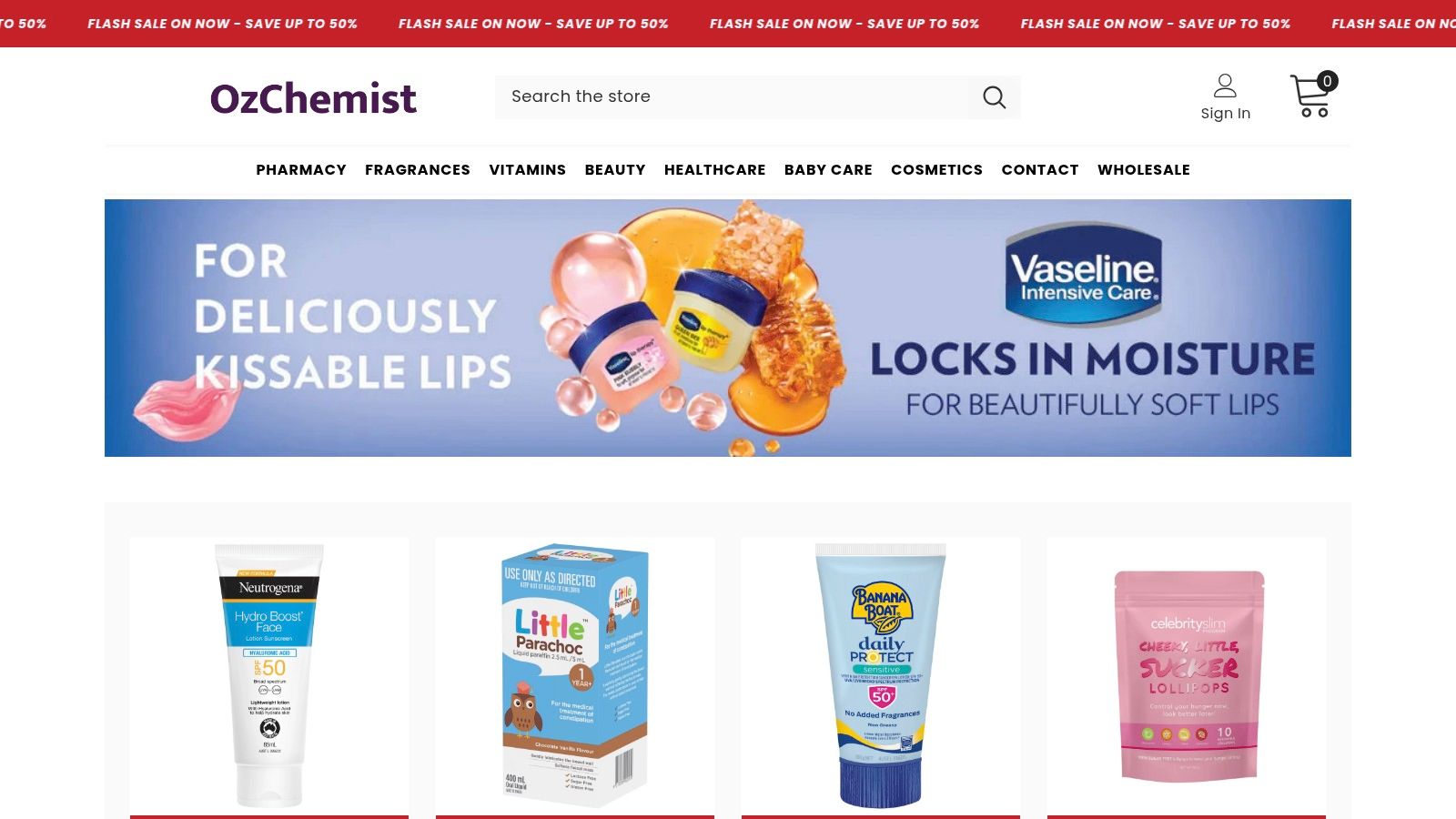This screenshot has height=819, width=1456.
Task: Select the Beauty navigation item
Action: point(615,170)
